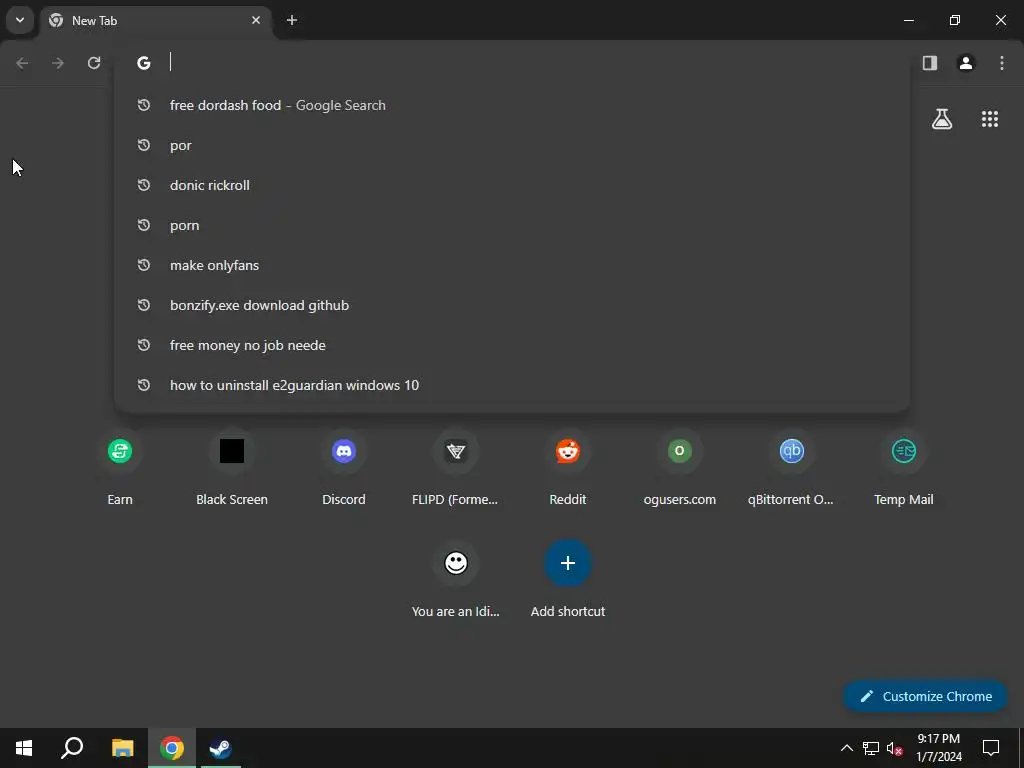Open the Temp Mail shortcut

pyautogui.click(x=903, y=469)
